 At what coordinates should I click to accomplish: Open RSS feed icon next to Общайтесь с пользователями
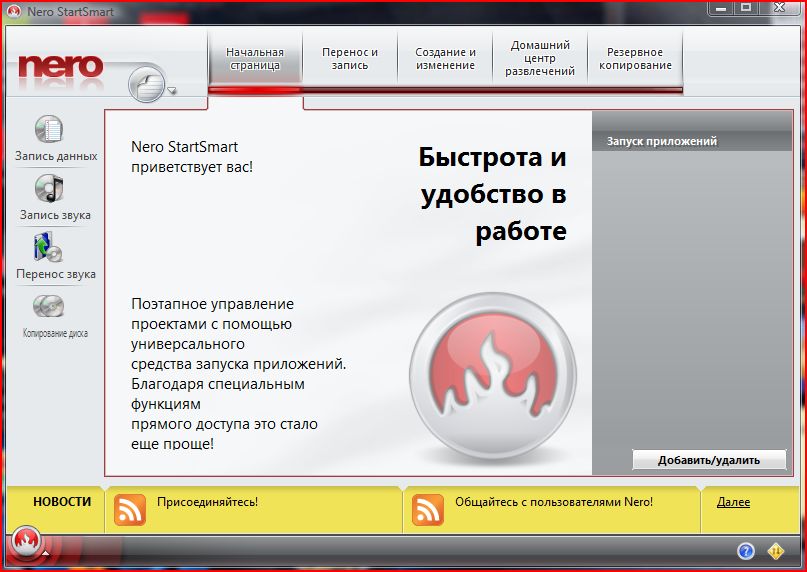click(x=428, y=510)
